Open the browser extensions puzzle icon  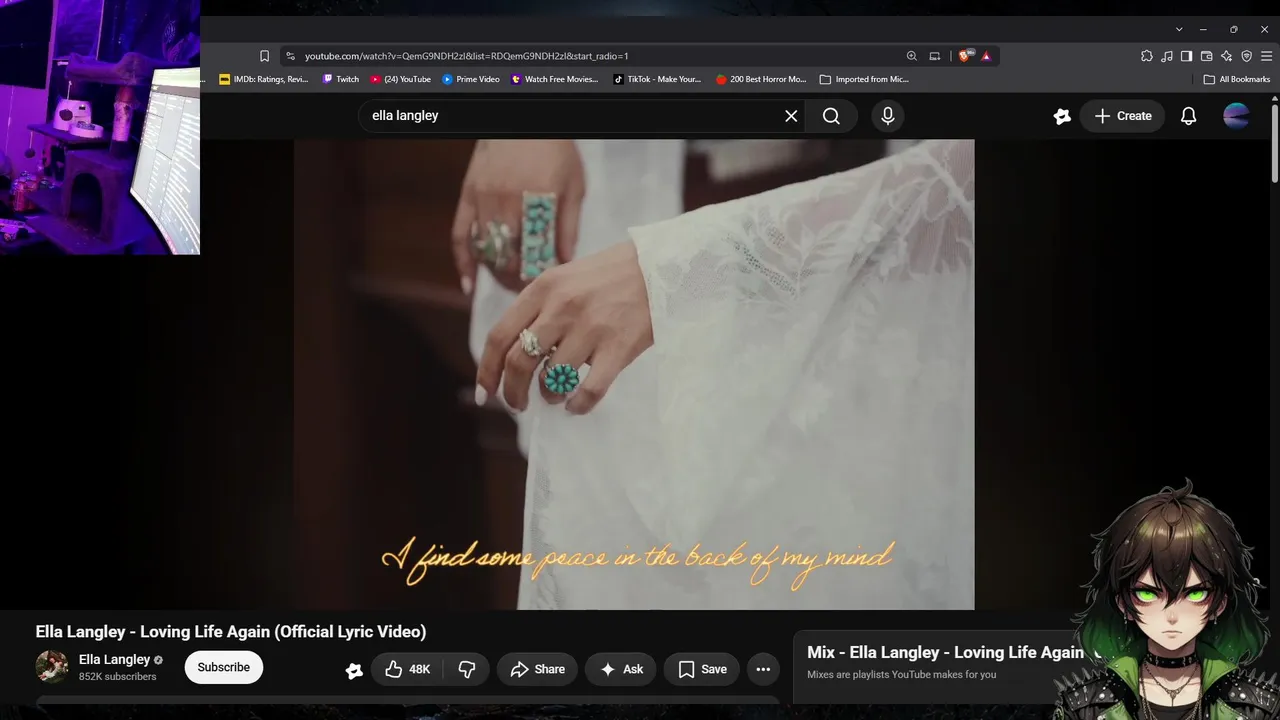pyautogui.click(x=1147, y=56)
